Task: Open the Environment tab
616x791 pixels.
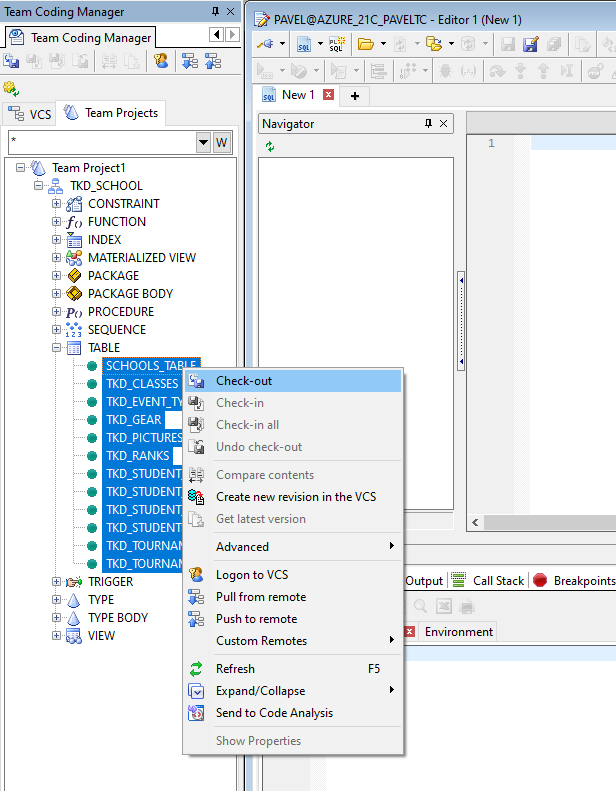Action: [x=459, y=632]
